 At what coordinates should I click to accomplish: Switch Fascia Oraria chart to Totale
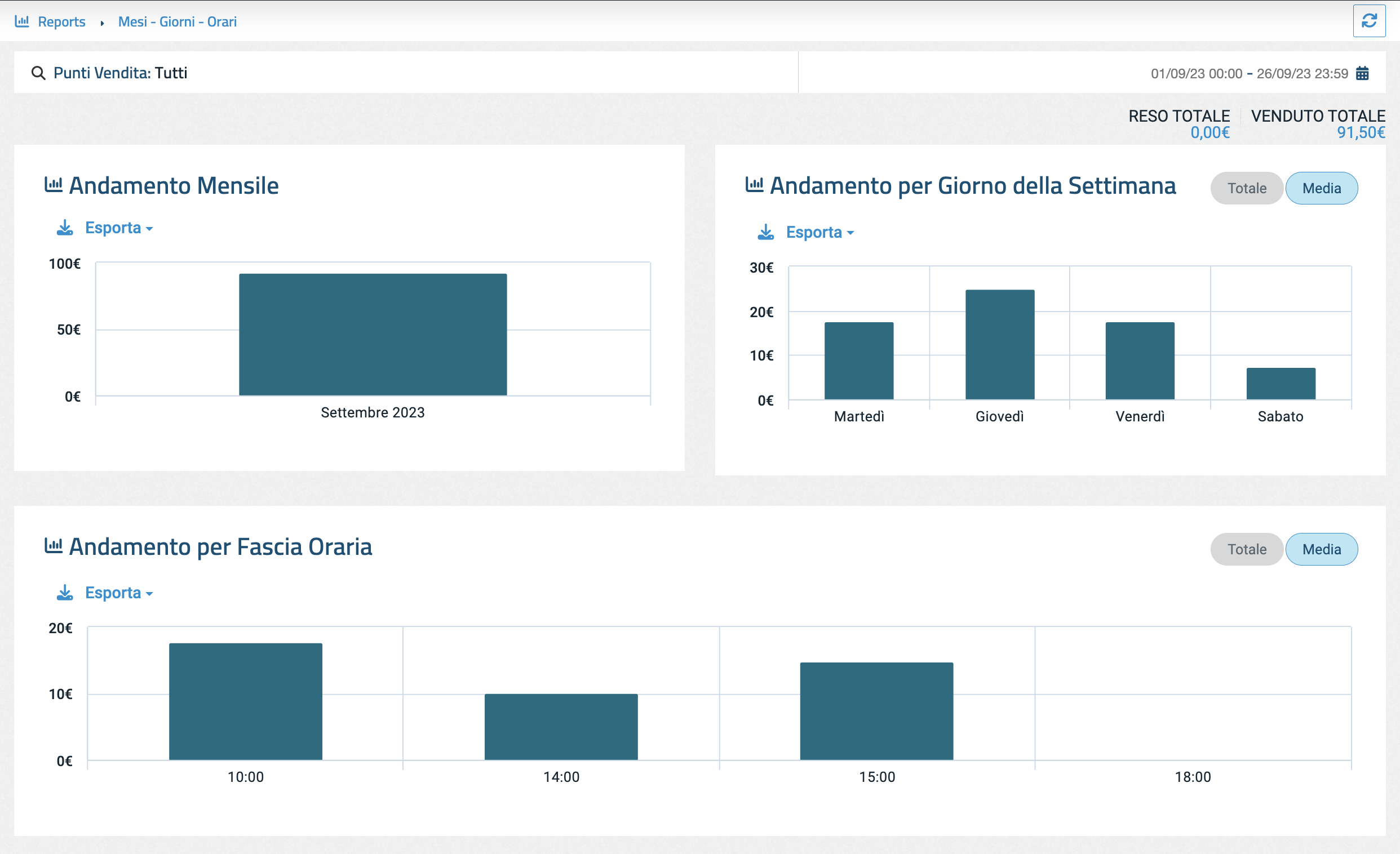tap(1247, 549)
